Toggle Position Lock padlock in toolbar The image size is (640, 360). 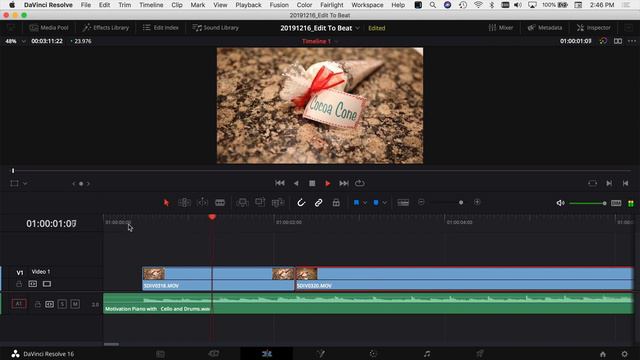click(x=336, y=202)
